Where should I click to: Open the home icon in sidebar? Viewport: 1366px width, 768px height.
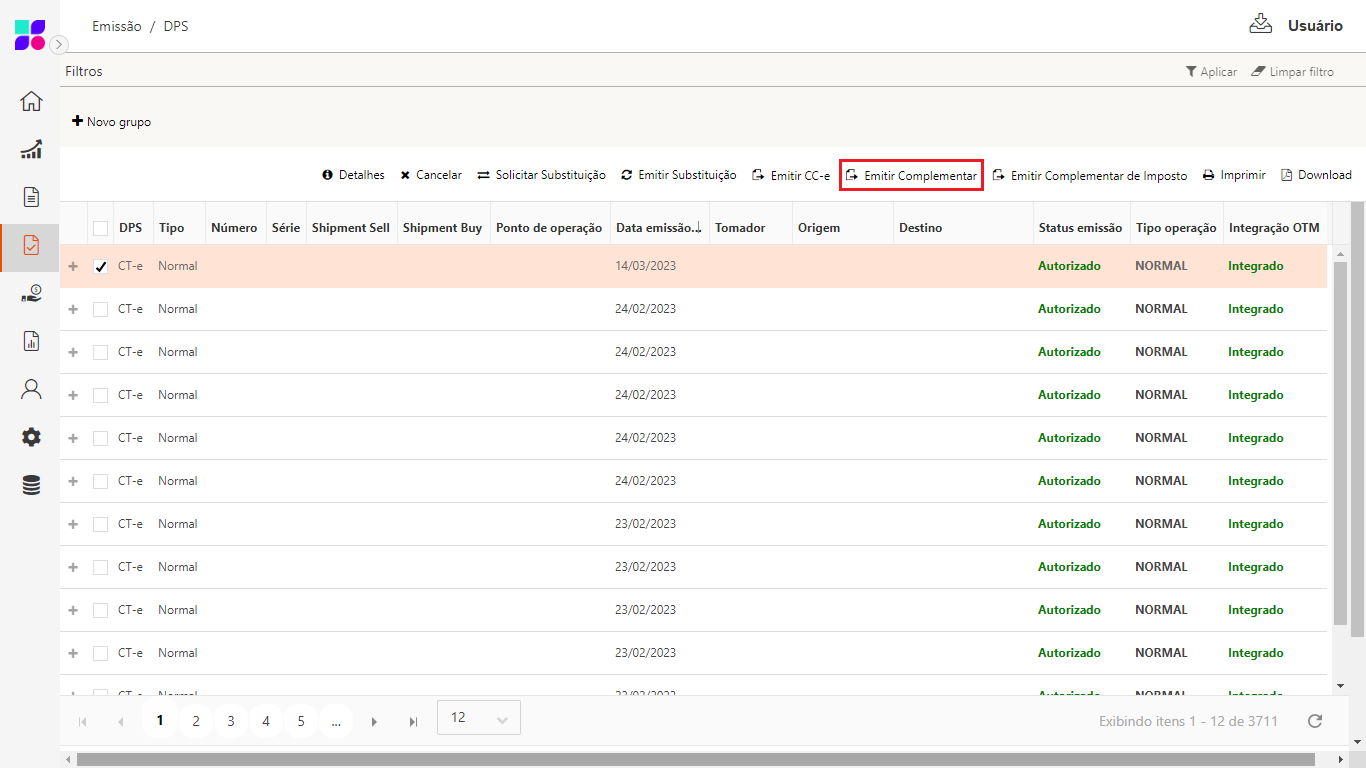tap(31, 101)
